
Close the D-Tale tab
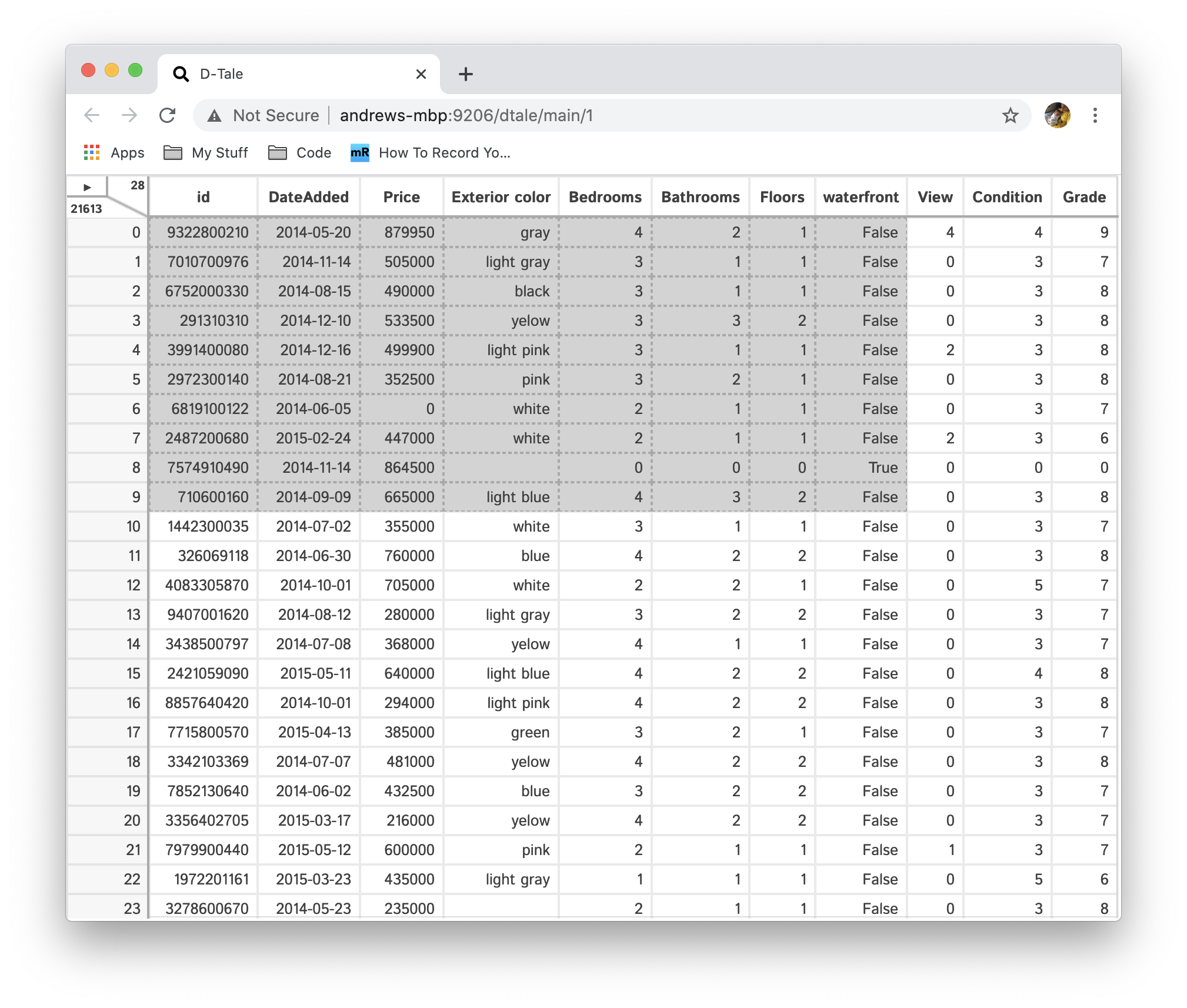pos(421,74)
